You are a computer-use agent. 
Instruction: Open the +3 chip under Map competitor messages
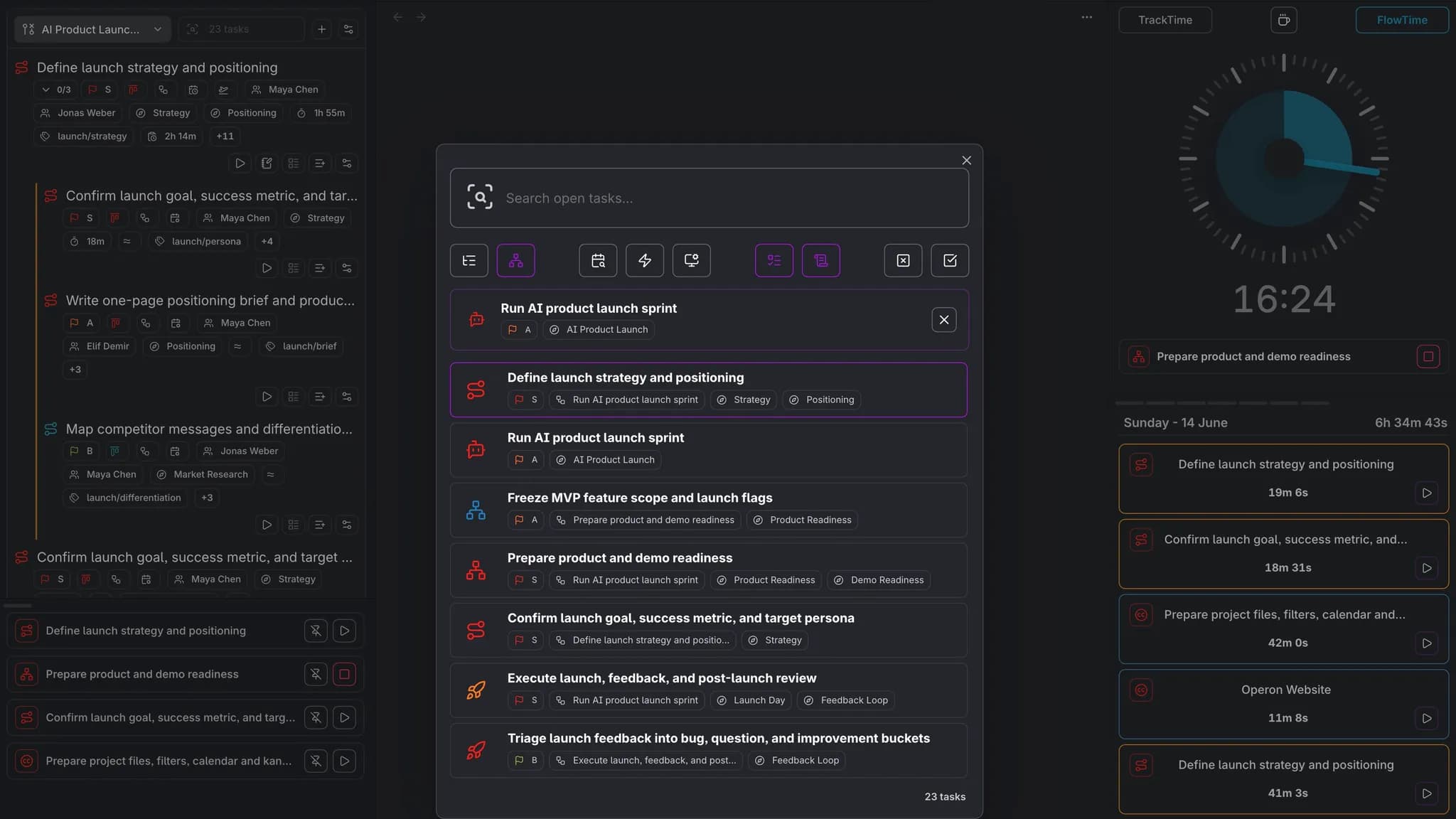point(207,498)
